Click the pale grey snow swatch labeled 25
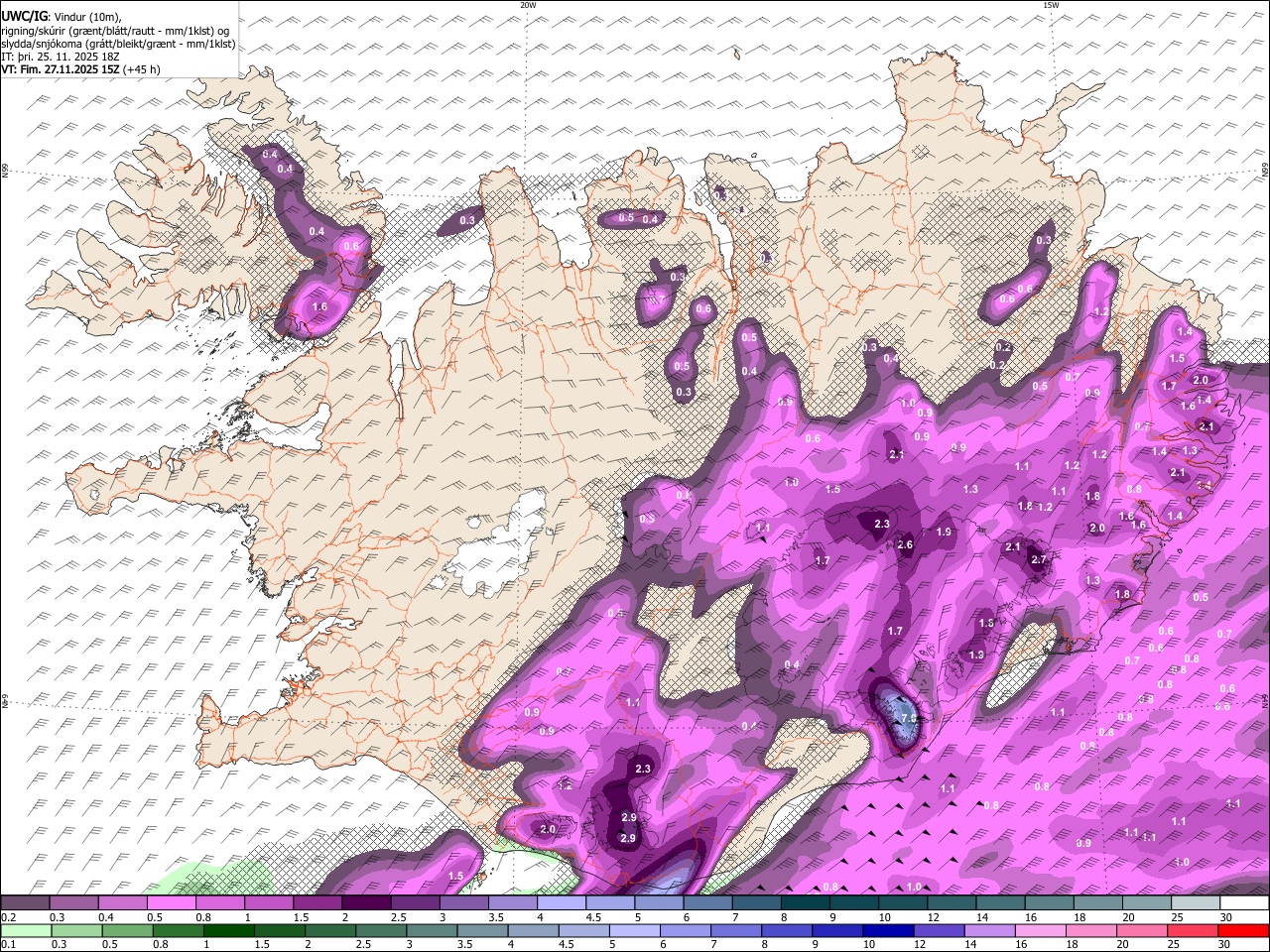The image size is (1270, 952). tap(1196, 903)
